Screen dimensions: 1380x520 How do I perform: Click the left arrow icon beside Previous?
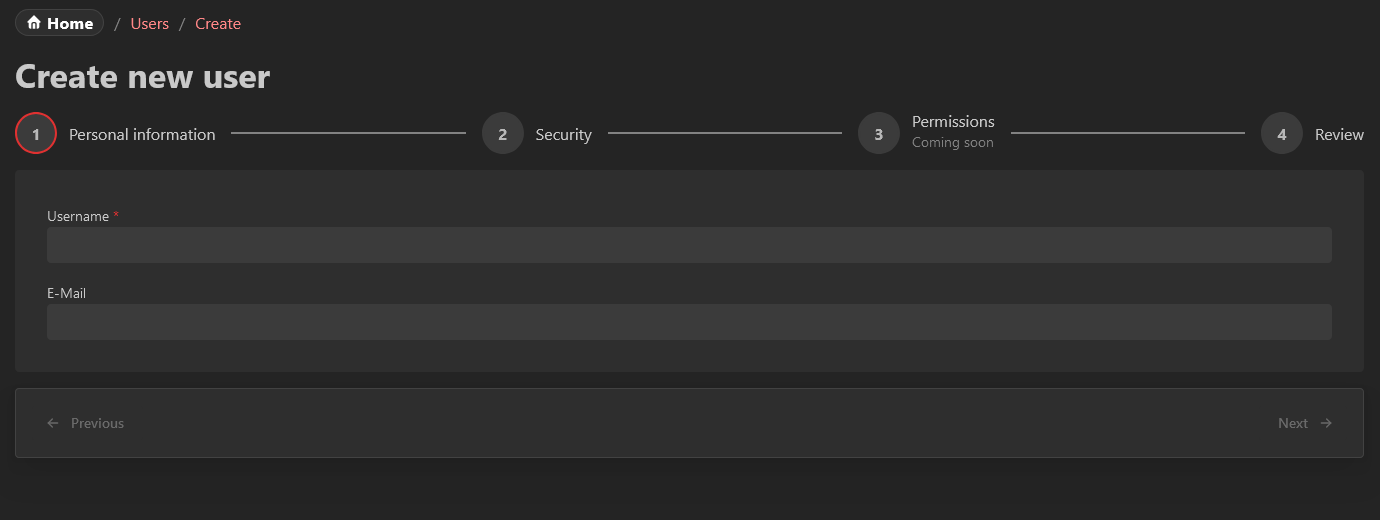point(53,423)
